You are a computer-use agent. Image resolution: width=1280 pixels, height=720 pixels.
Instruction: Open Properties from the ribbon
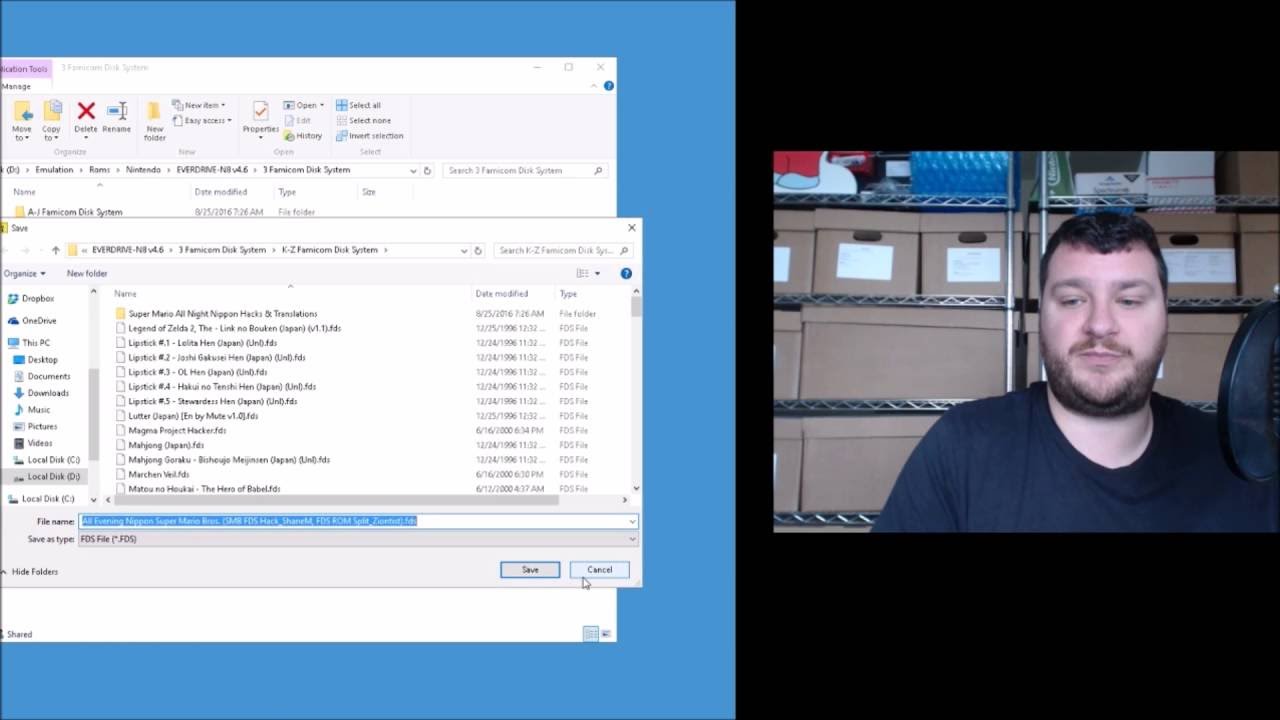260,110
